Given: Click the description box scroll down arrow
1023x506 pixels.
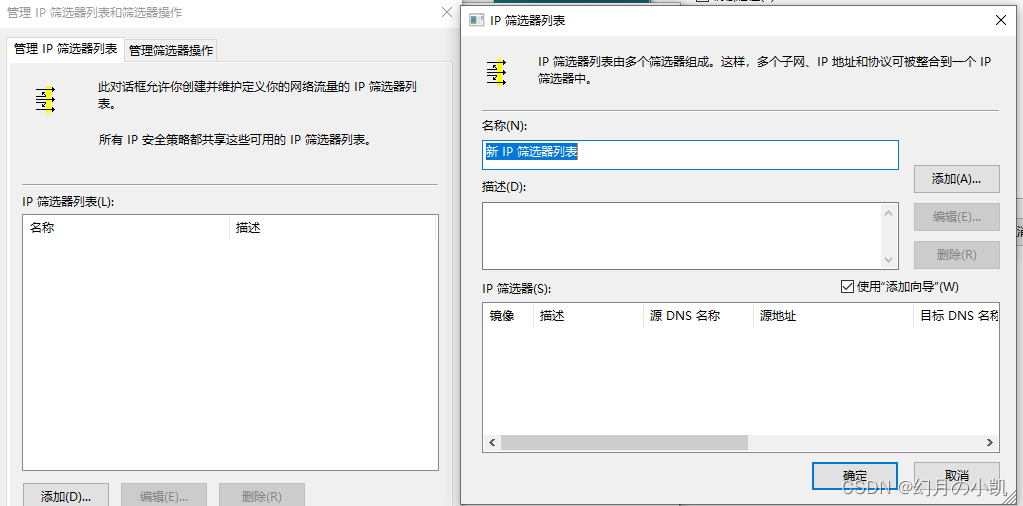Looking at the screenshot, I should click(x=888, y=259).
